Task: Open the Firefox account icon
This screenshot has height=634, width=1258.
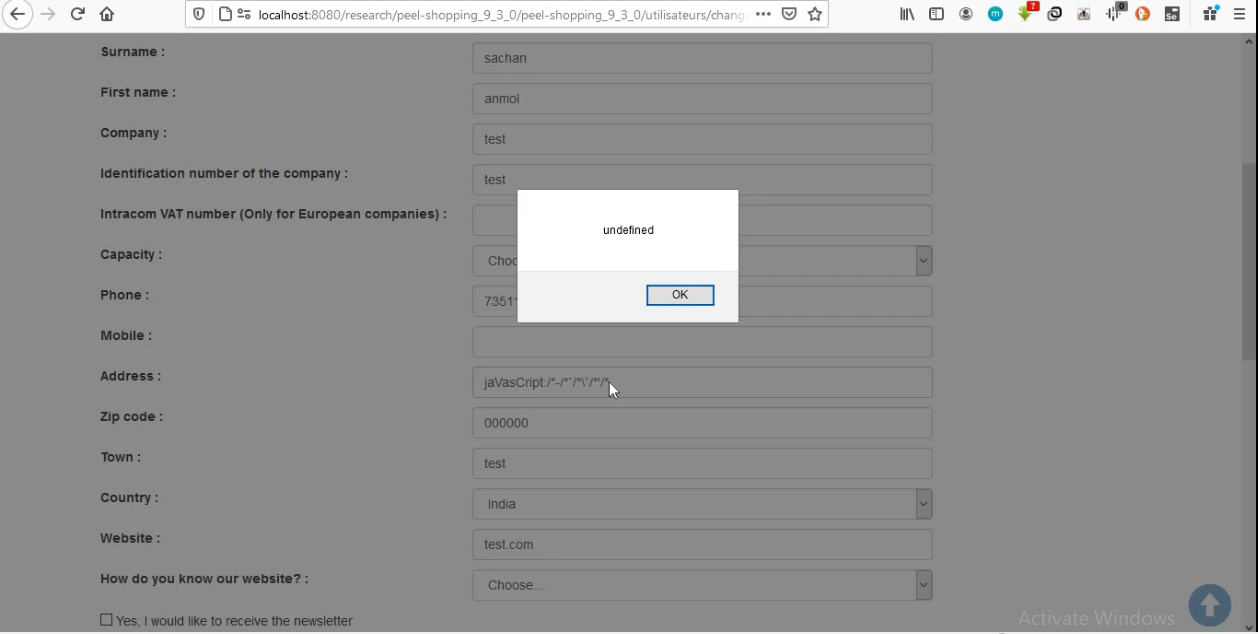Action: [x=965, y=14]
